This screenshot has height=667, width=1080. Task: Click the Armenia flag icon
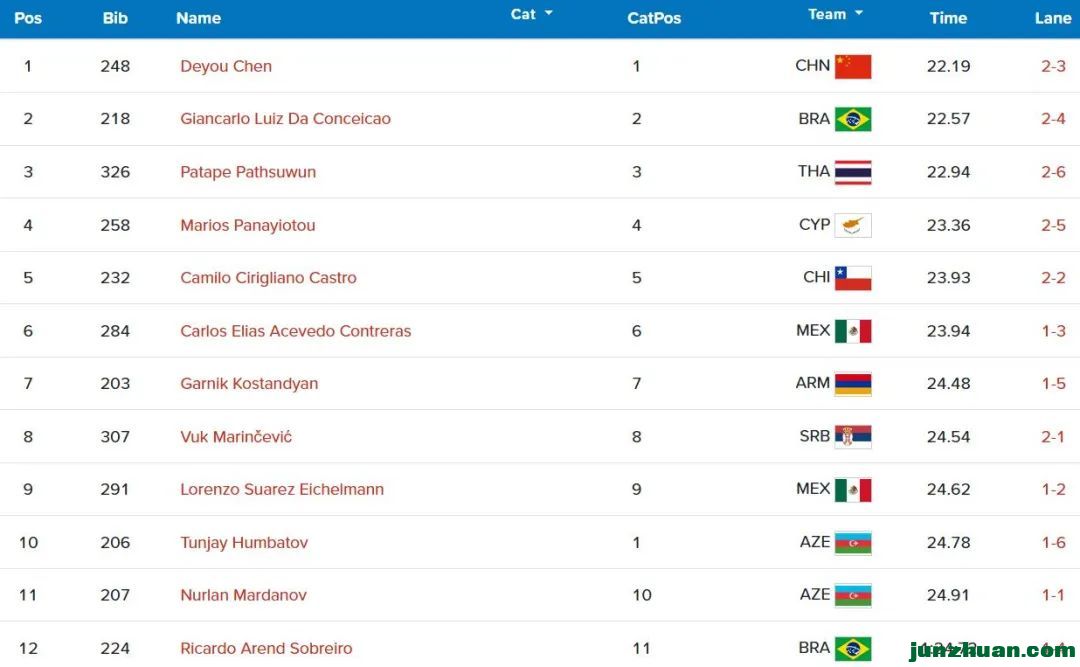pyautogui.click(x=853, y=384)
